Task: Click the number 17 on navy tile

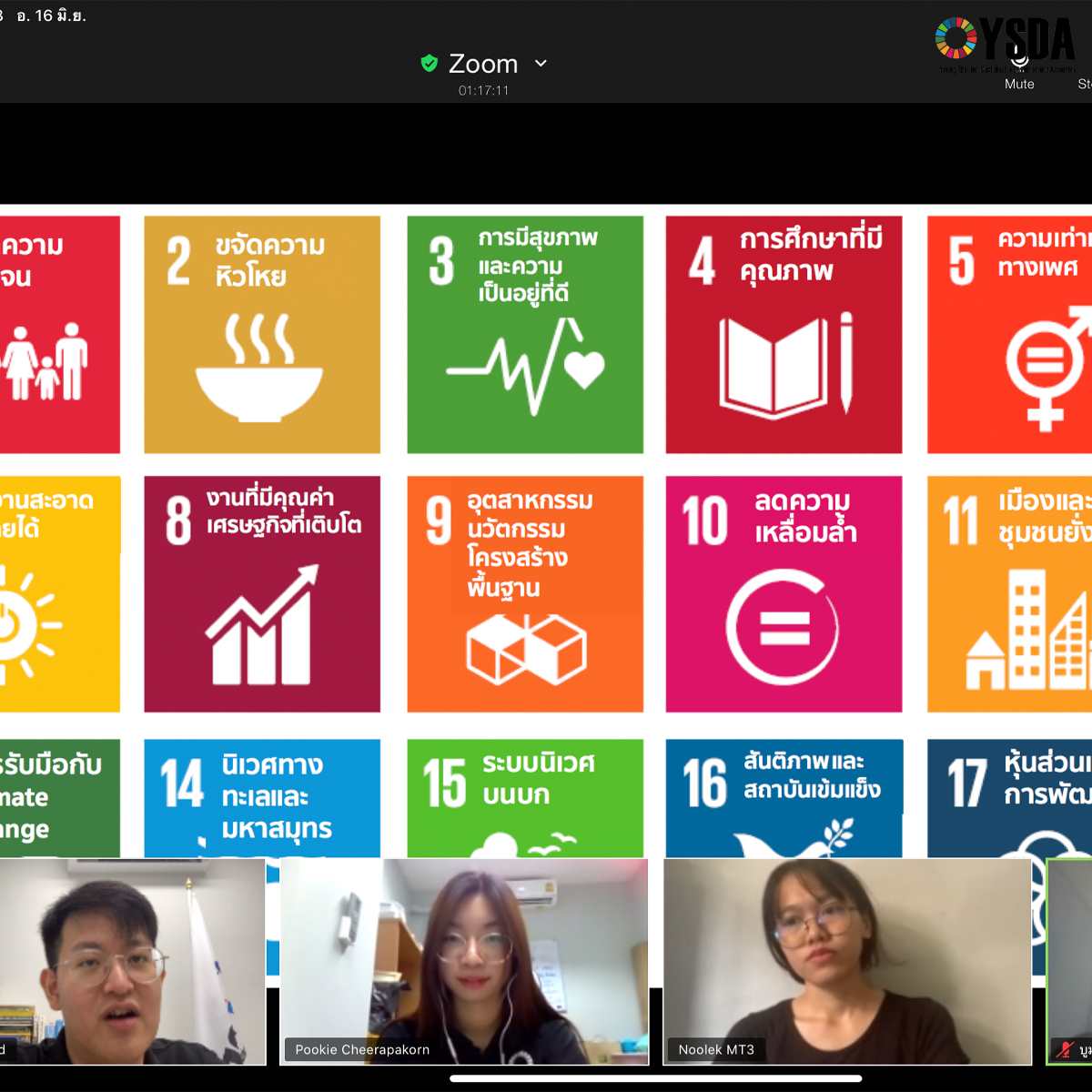Action: [966, 784]
